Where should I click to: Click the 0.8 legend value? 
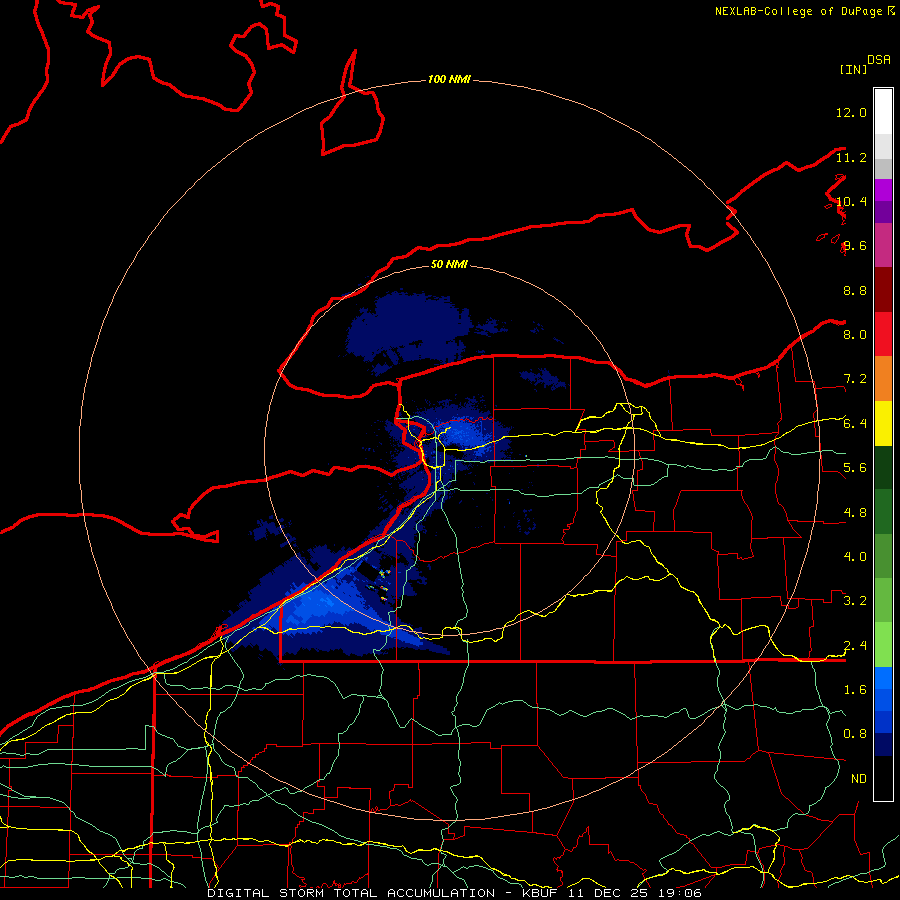[855, 734]
